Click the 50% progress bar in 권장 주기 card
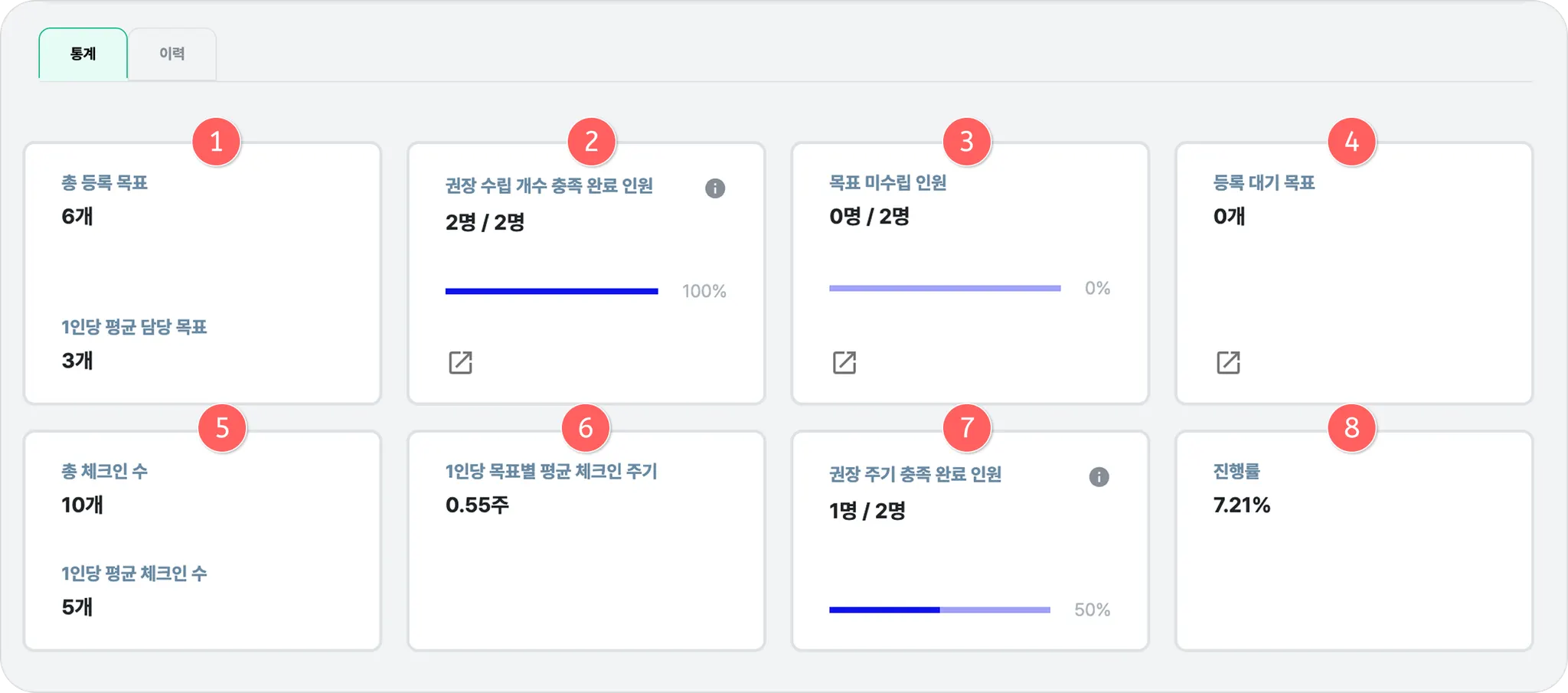This screenshot has height=693, width=1568. click(x=939, y=610)
